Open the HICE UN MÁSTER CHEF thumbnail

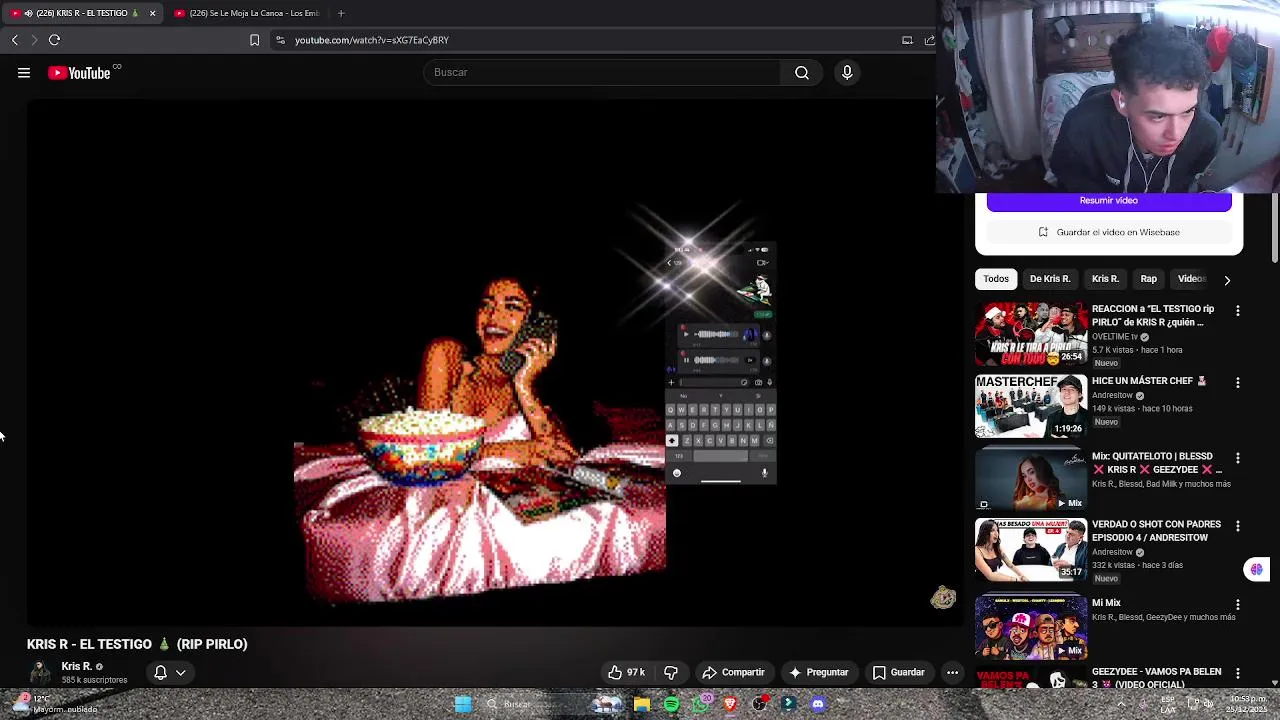pos(1031,406)
